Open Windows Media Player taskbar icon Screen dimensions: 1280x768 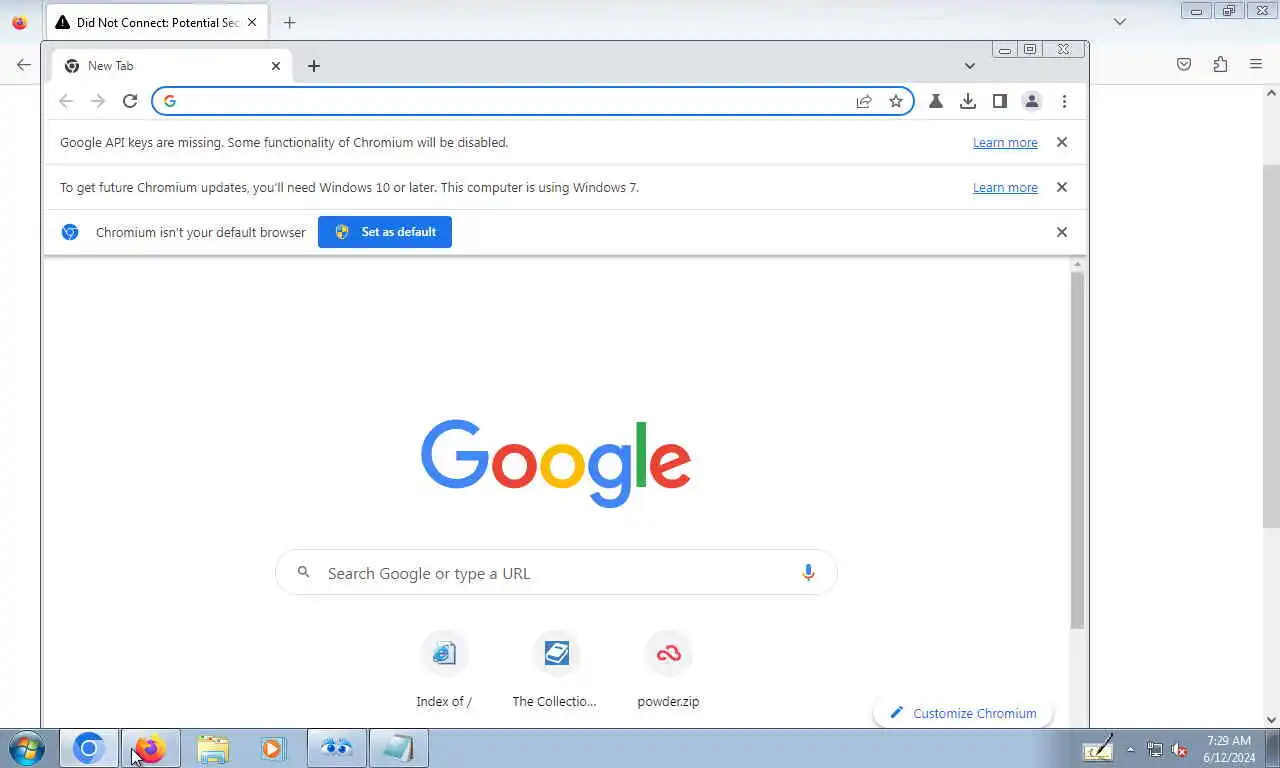272,748
